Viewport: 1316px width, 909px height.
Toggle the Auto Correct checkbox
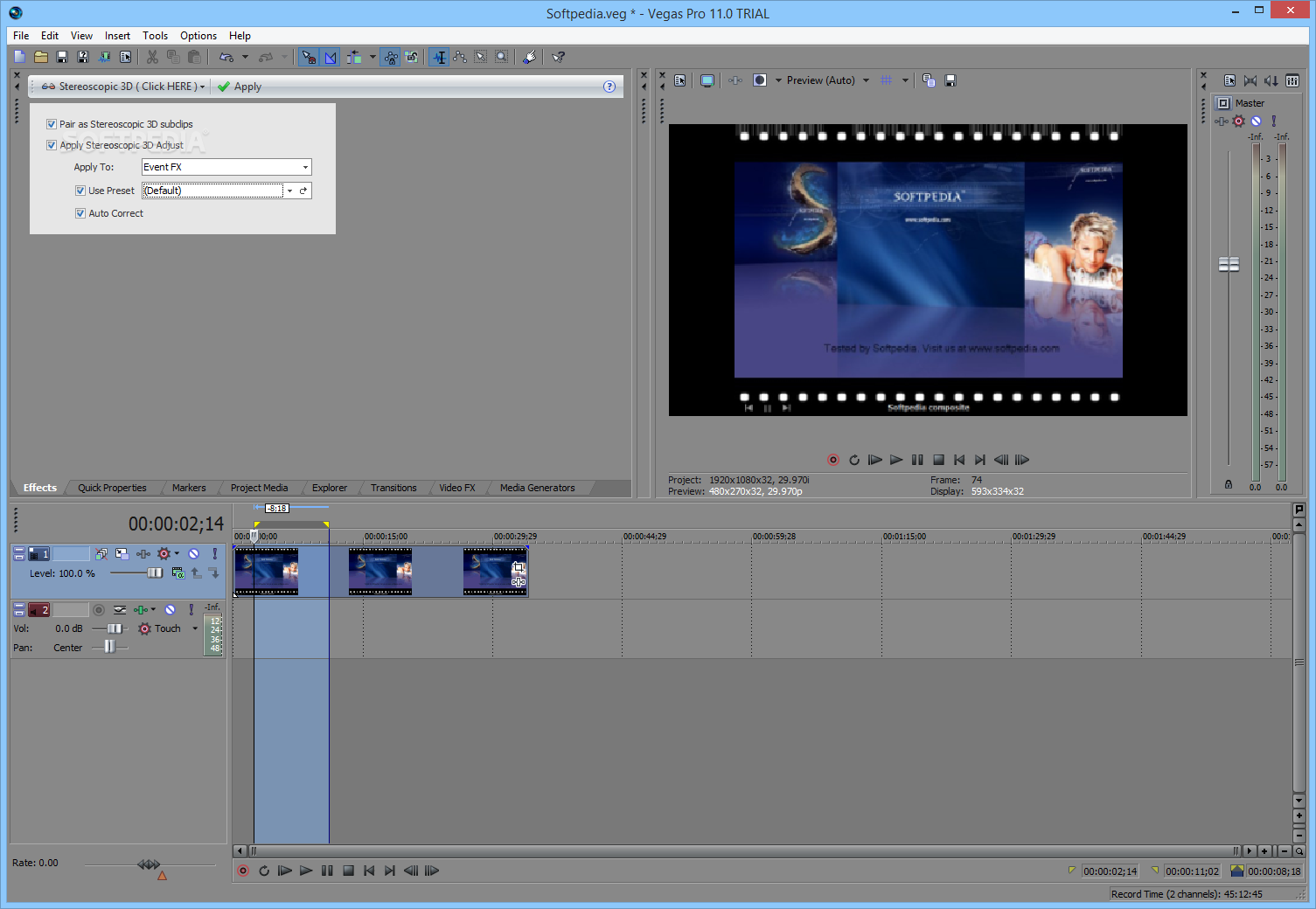(x=80, y=213)
